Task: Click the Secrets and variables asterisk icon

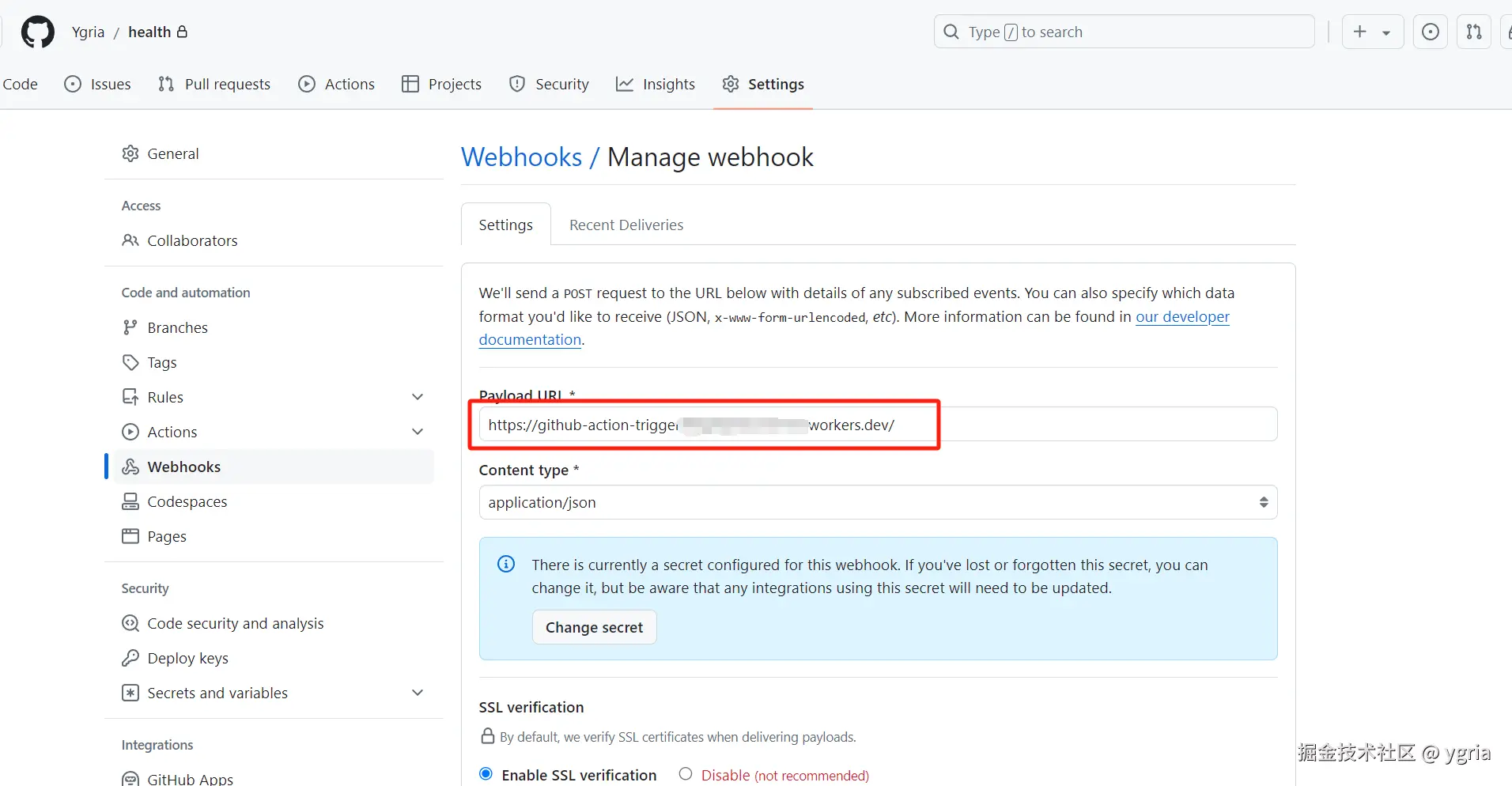Action: 130,693
